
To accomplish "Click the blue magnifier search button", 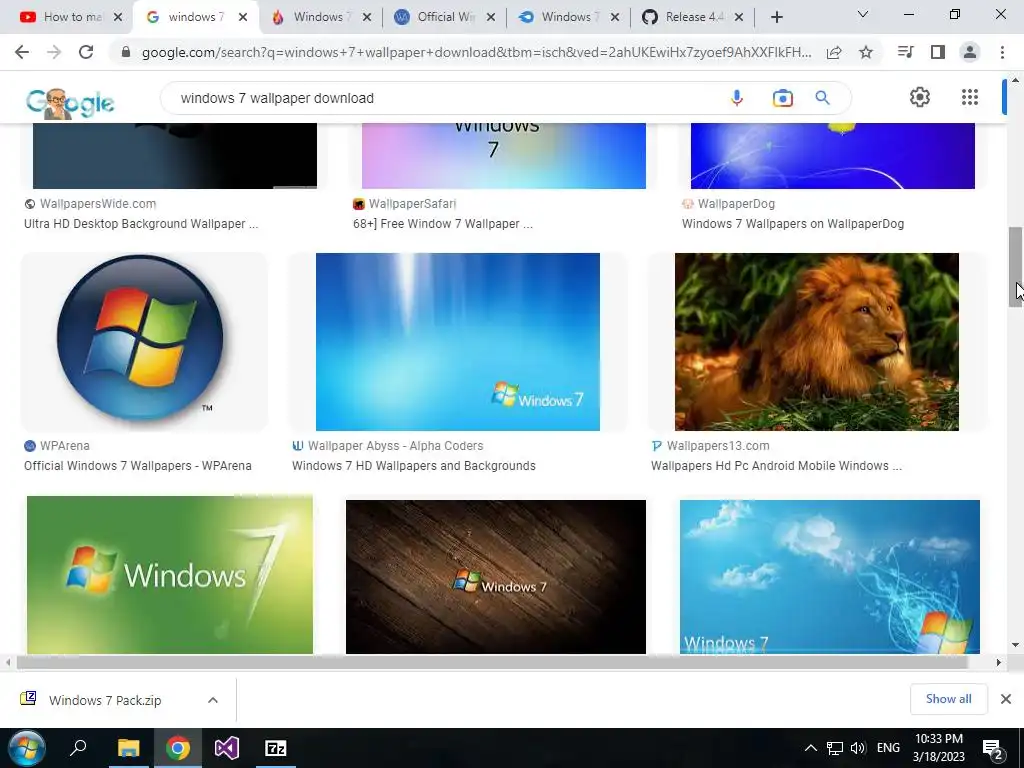I will click(822, 98).
